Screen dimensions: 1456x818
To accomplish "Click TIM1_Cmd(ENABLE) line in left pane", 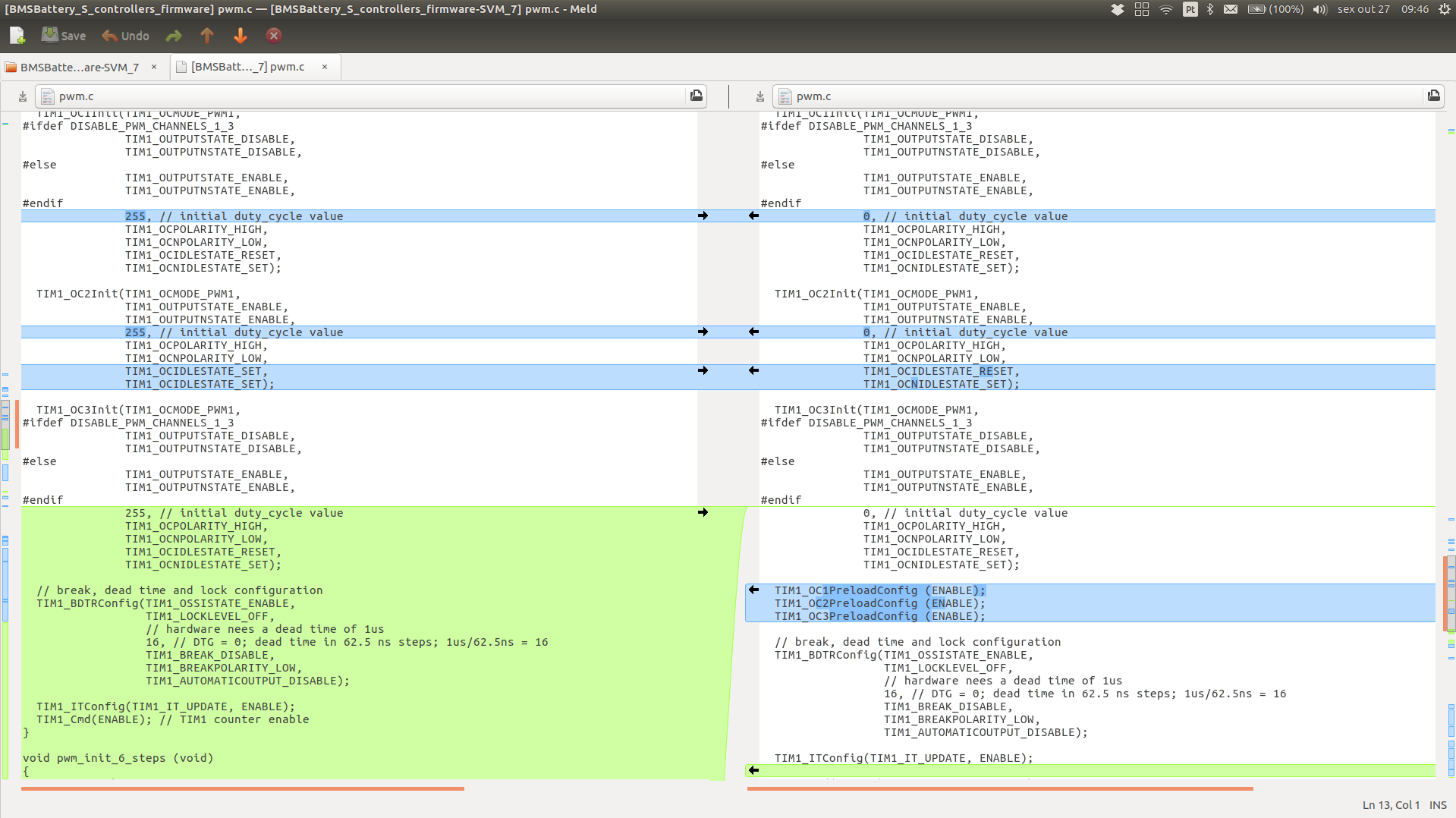I will click(x=172, y=719).
